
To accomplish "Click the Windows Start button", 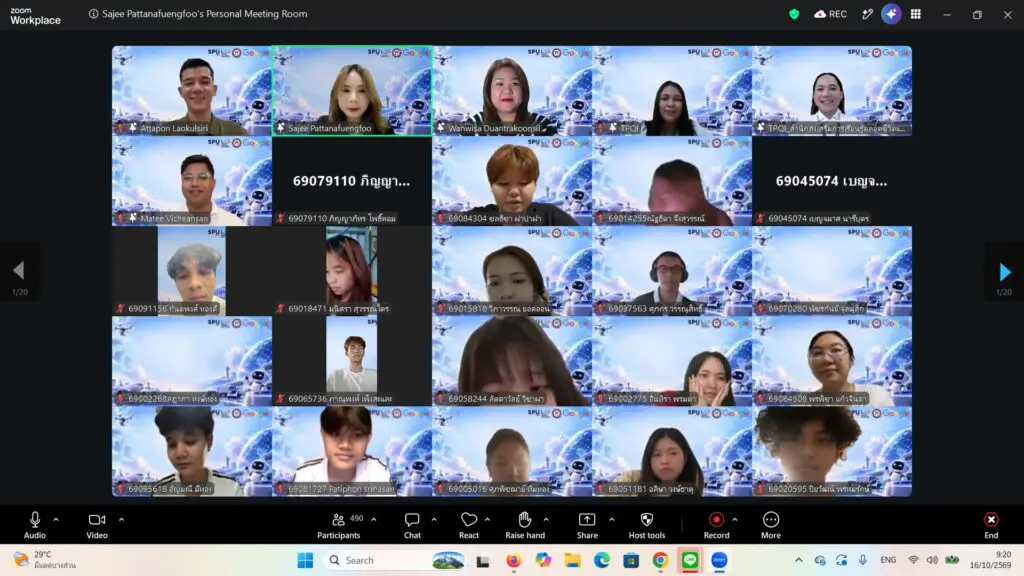I will (x=305, y=560).
